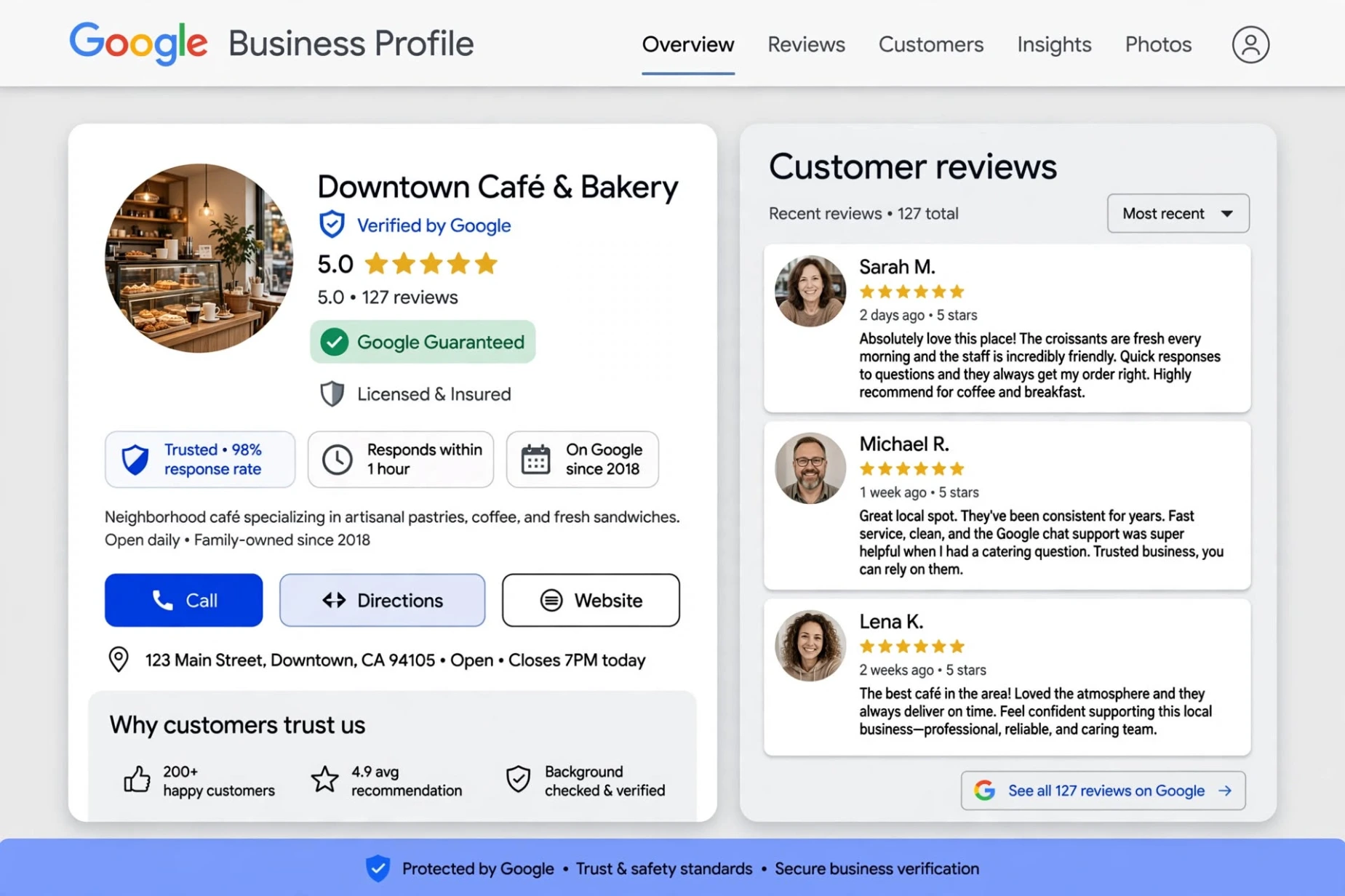Click the Google G icon in reviews link
The height and width of the screenshot is (896, 1345).
pos(984,791)
